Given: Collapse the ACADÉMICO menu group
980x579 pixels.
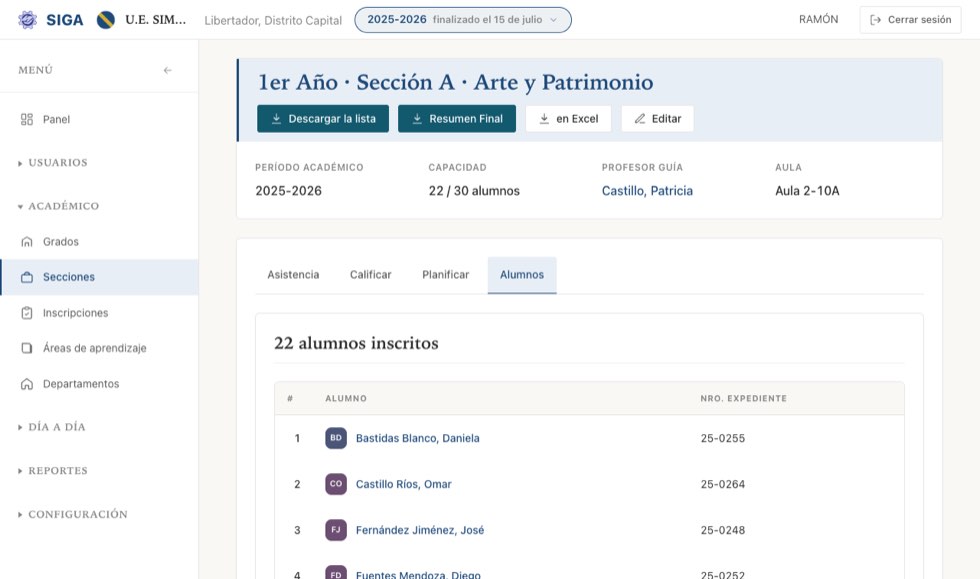Looking at the screenshot, I should click(58, 206).
